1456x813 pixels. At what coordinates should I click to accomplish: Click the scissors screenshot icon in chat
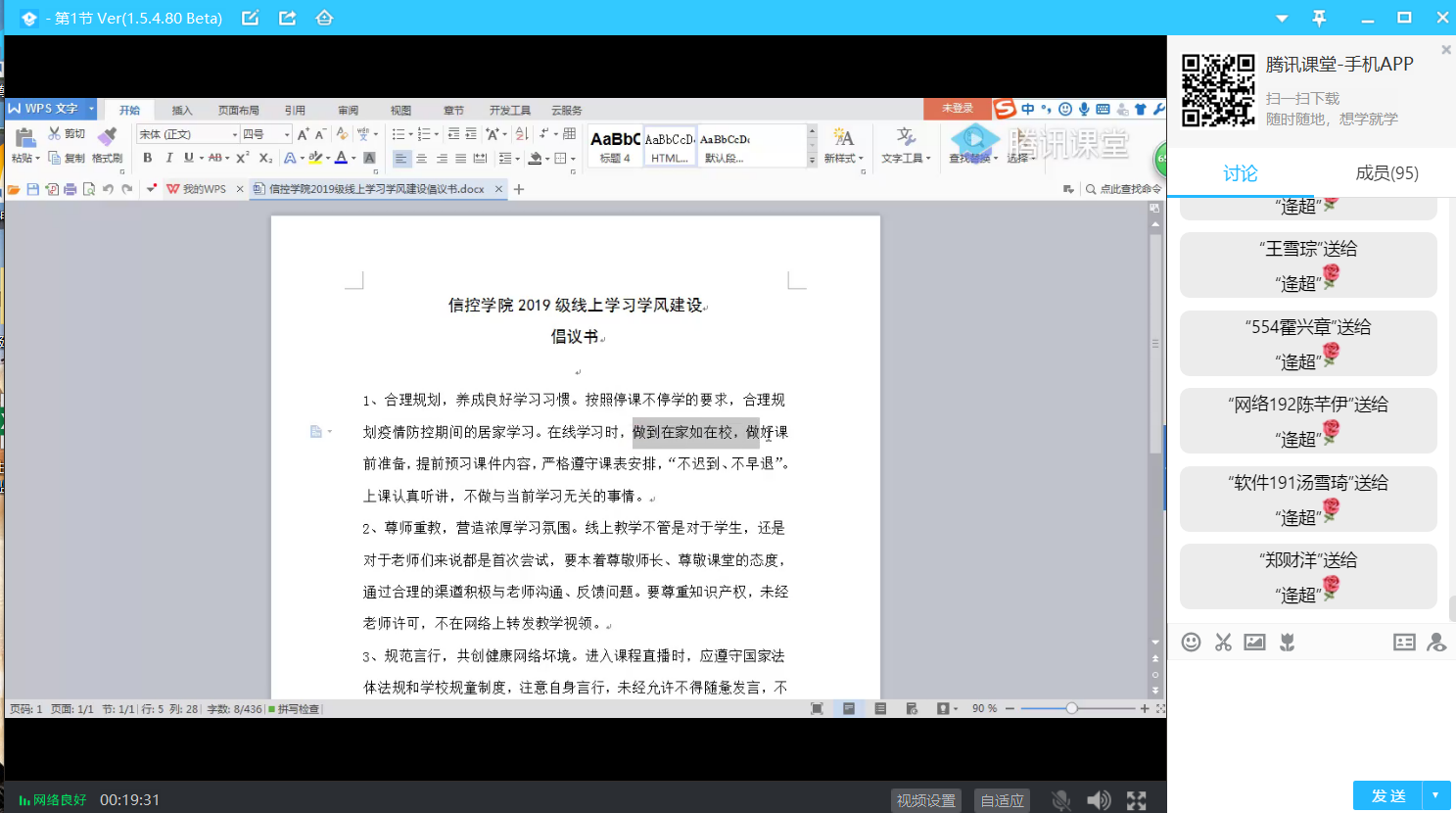click(1223, 642)
